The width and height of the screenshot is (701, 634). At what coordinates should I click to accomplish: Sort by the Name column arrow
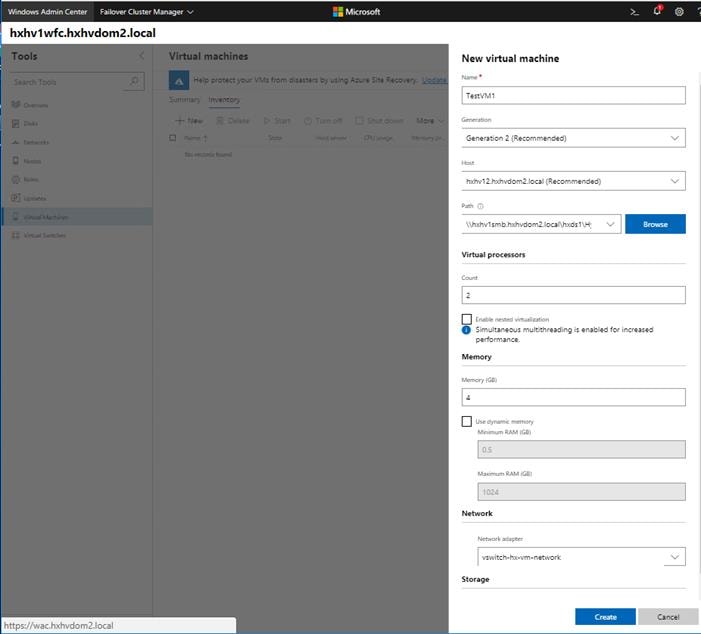point(205,138)
